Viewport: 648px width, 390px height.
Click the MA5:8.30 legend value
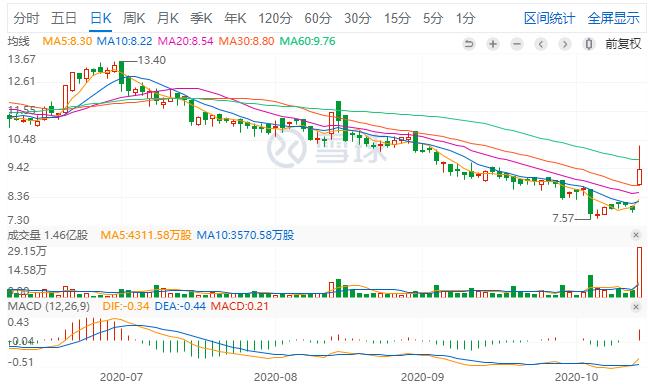67,41
